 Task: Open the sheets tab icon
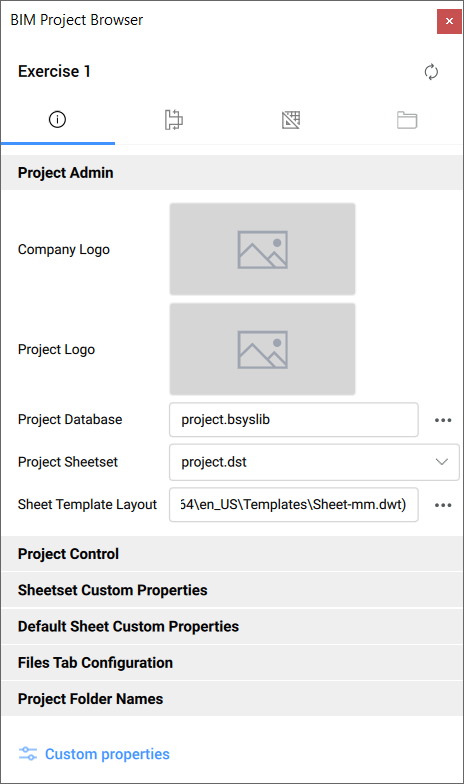pos(290,120)
